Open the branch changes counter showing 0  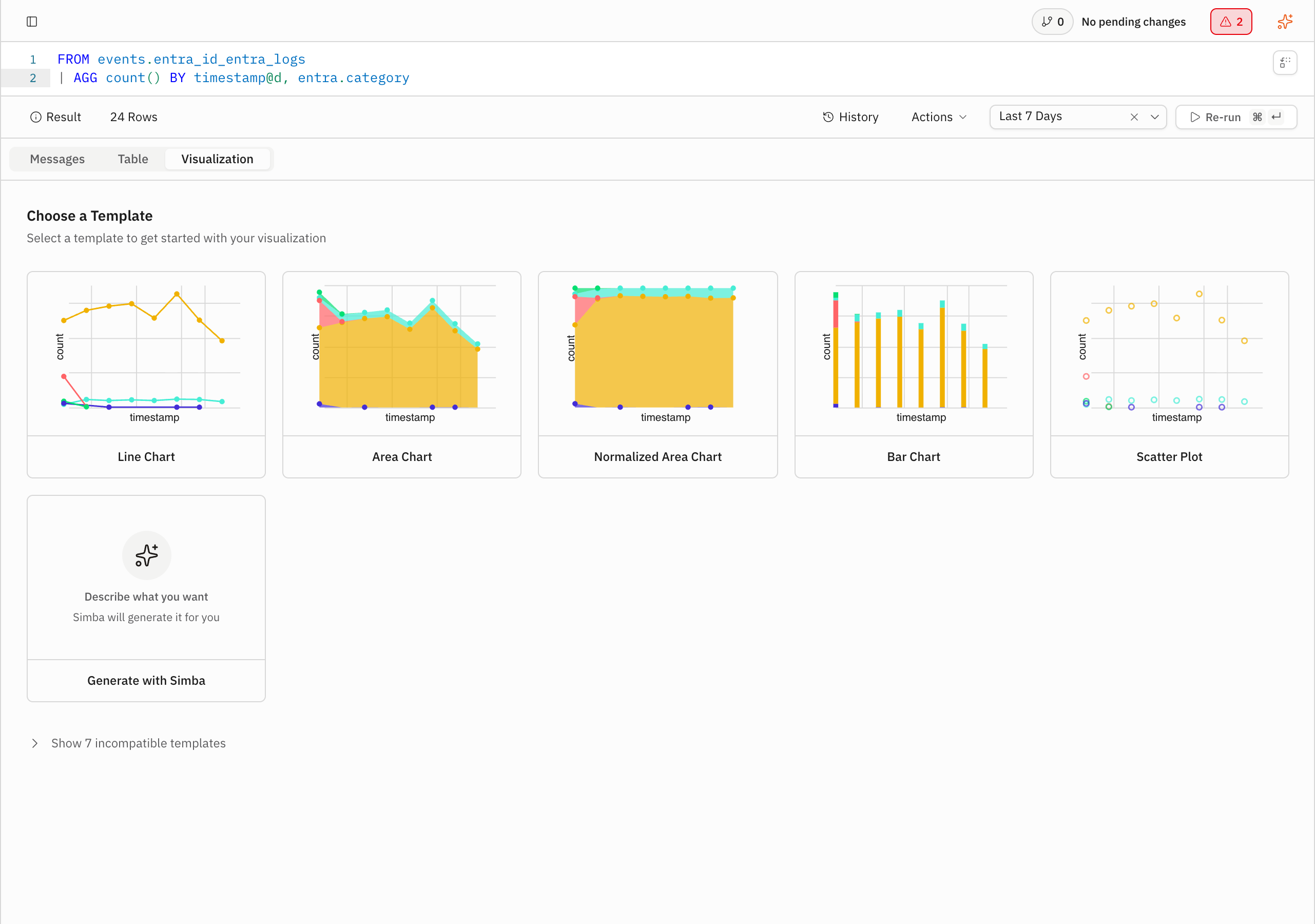click(x=1052, y=22)
